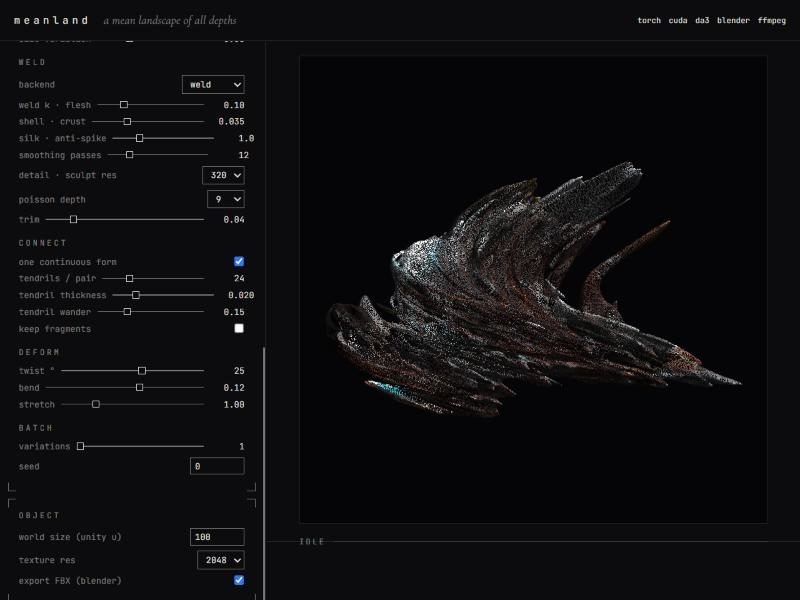Image resolution: width=800 pixels, height=600 pixels.
Task: Click the 'blender' status item
Action: click(733, 20)
